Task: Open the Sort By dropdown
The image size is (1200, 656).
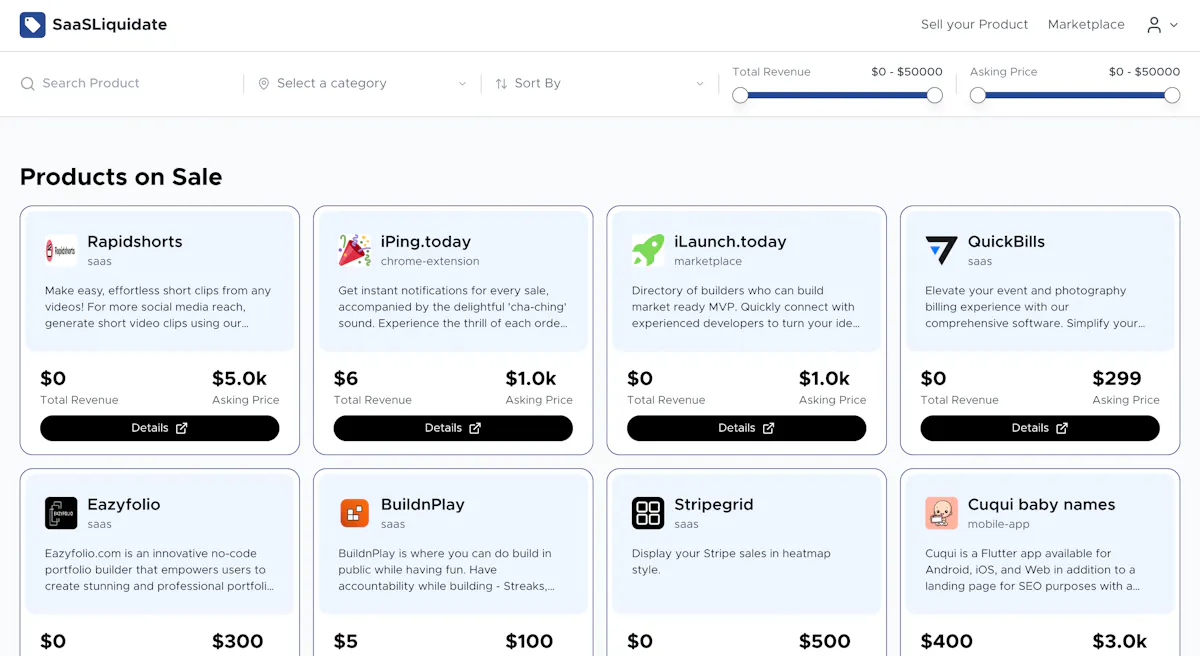Action: coord(600,84)
